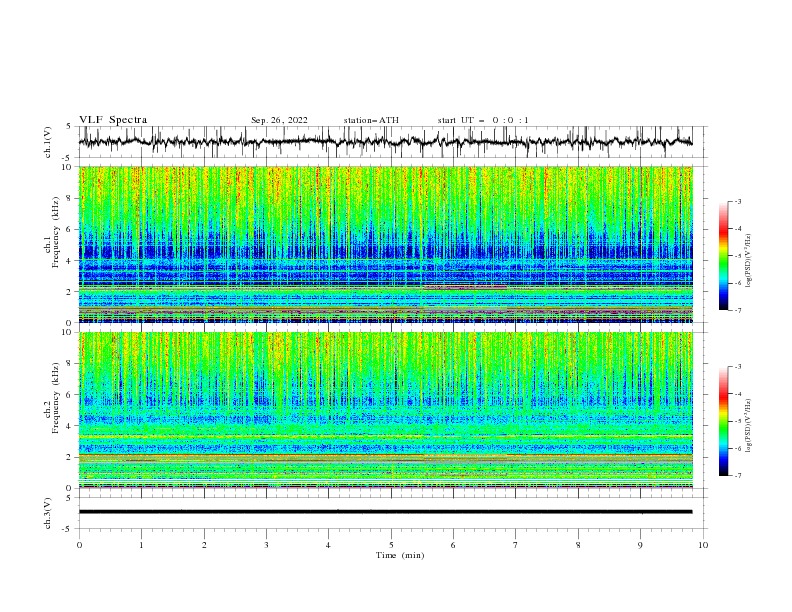Click the "4" tick on the time axis

328,545
